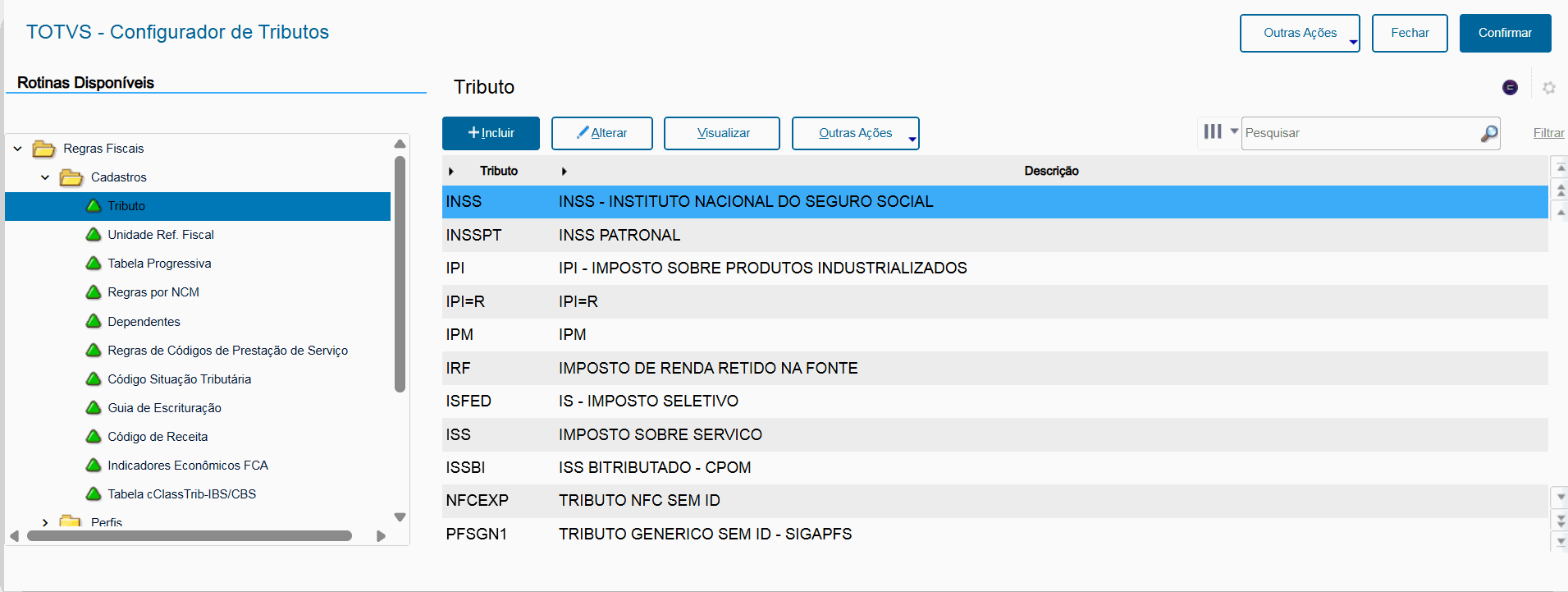Click the dark purple round icon
This screenshot has width=1568, height=592.
(x=1510, y=88)
